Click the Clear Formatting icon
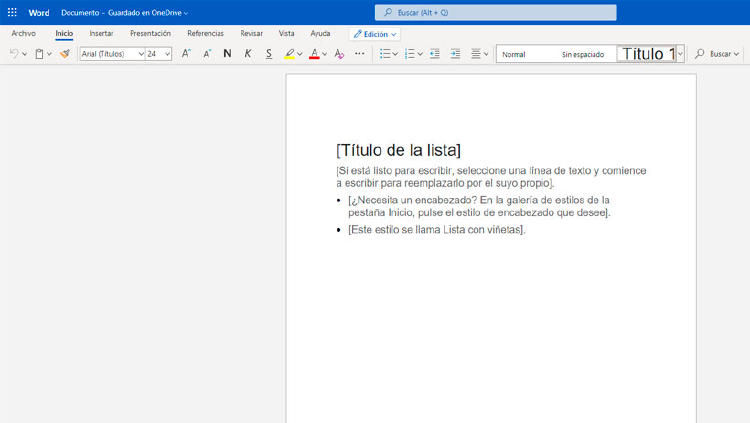 point(339,54)
